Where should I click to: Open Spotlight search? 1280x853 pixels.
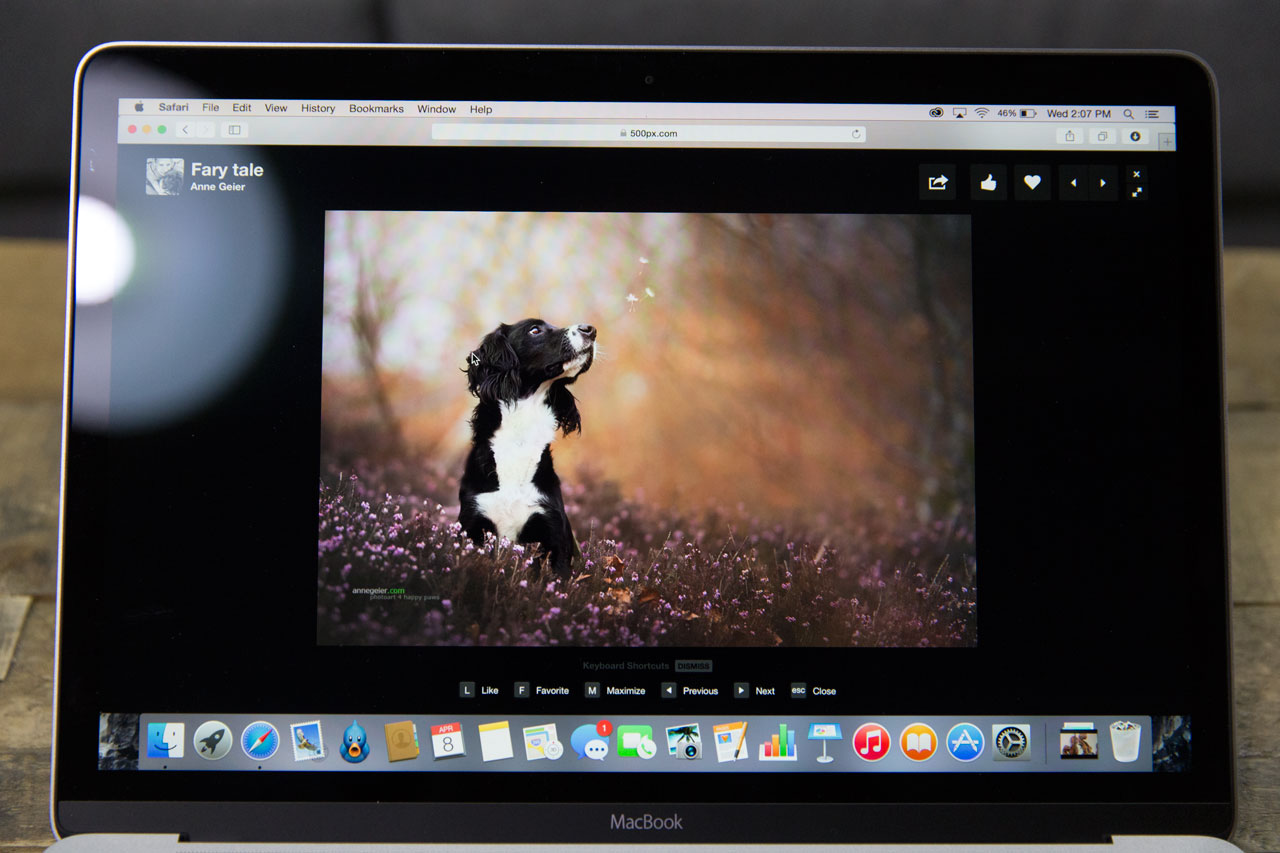click(x=1129, y=114)
